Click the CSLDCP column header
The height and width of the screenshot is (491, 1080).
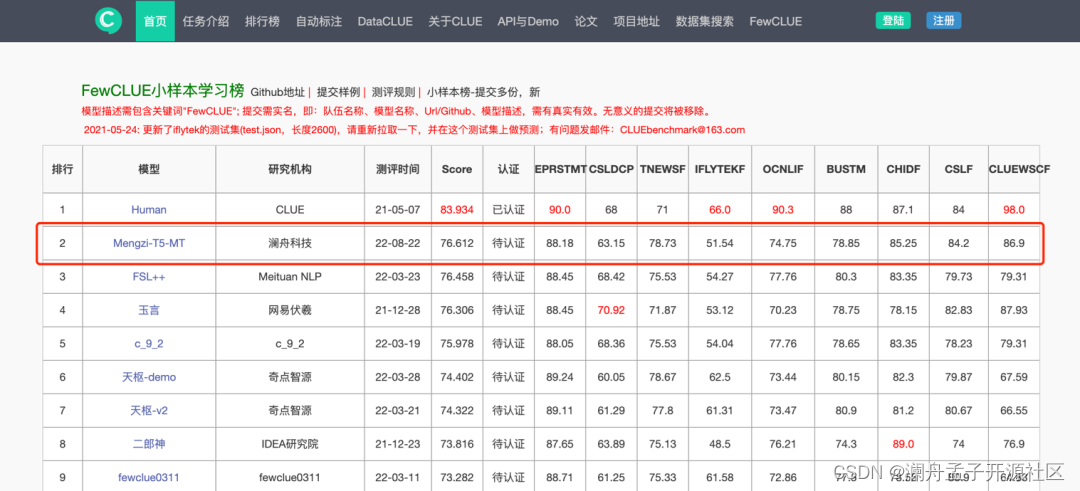[611, 169]
